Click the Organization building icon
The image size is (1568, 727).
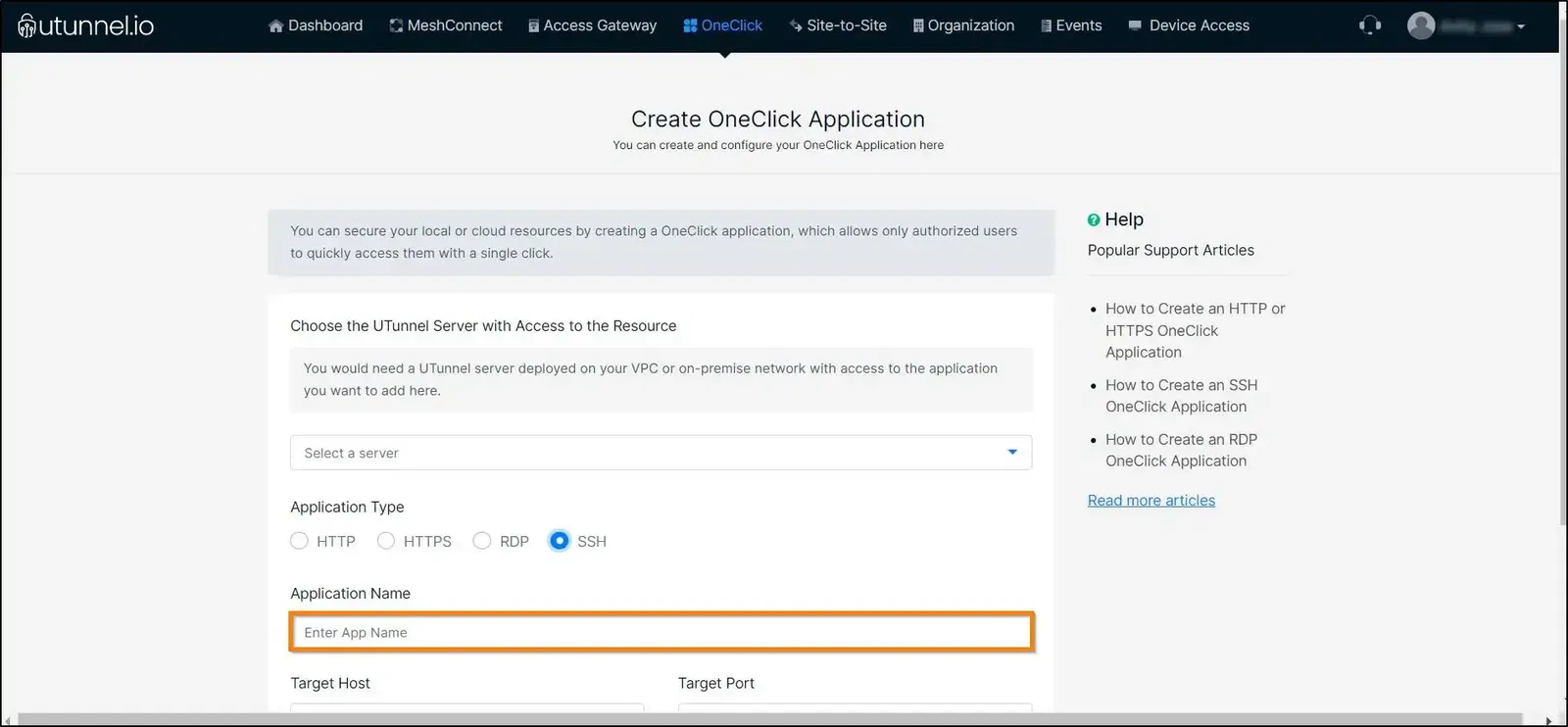click(x=918, y=25)
